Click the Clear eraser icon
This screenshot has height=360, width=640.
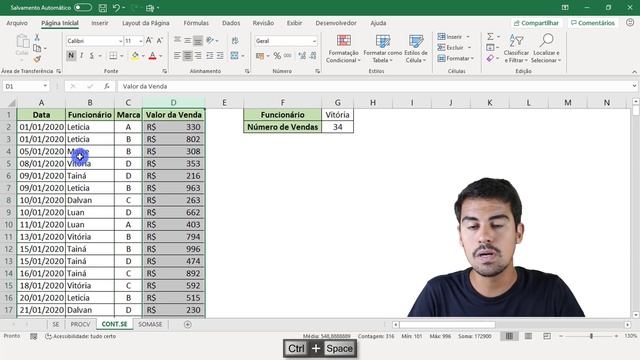coord(490,59)
